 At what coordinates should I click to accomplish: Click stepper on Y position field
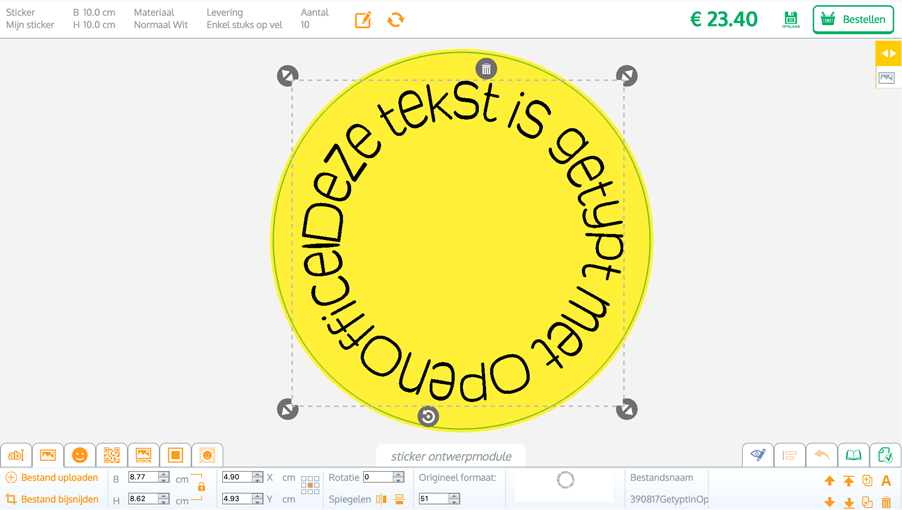(x=258, y=499)
